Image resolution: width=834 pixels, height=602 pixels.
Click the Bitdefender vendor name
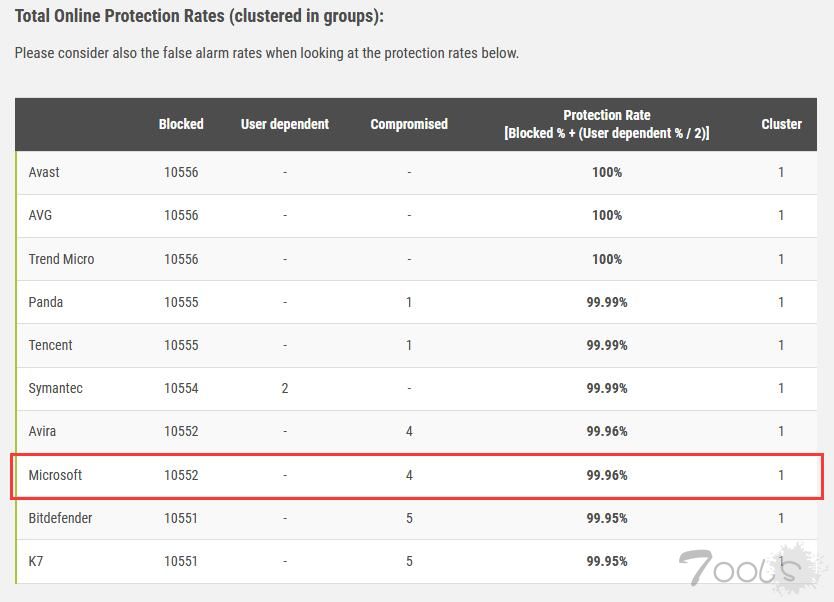coord(60,518)
